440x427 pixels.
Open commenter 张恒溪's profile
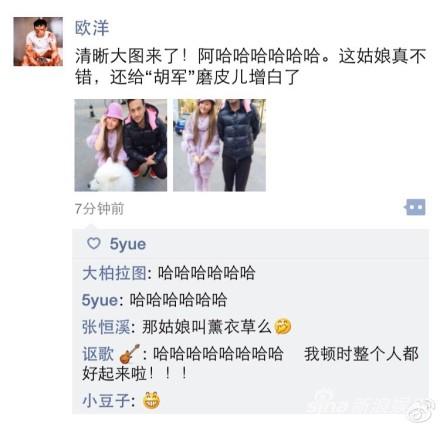[x=106, y=327]
